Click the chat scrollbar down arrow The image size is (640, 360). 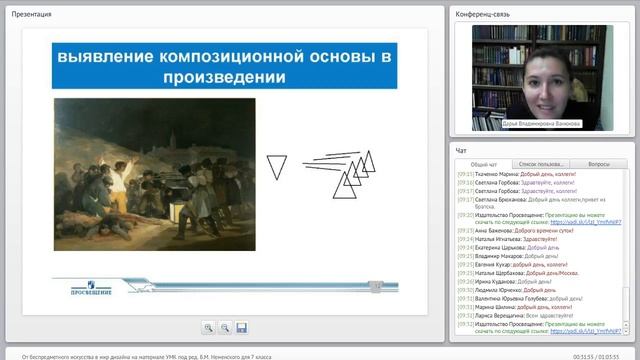point(626,331)
